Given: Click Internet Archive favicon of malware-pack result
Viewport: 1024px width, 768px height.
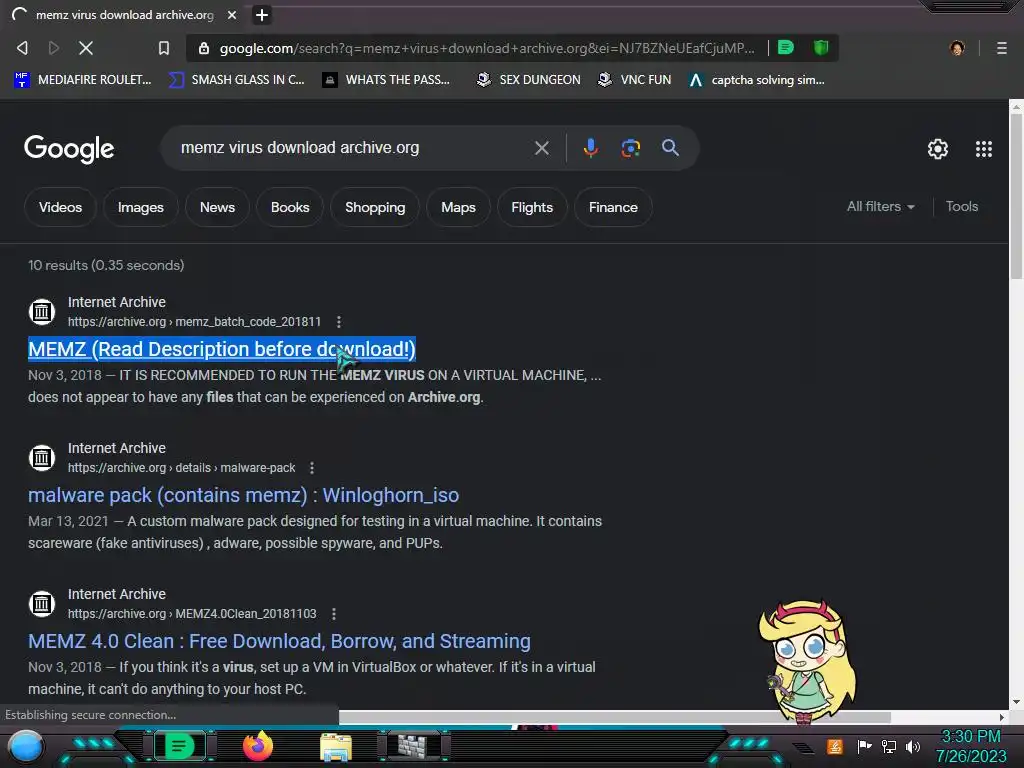Looking at the screenshot, I should click(42, 458).
